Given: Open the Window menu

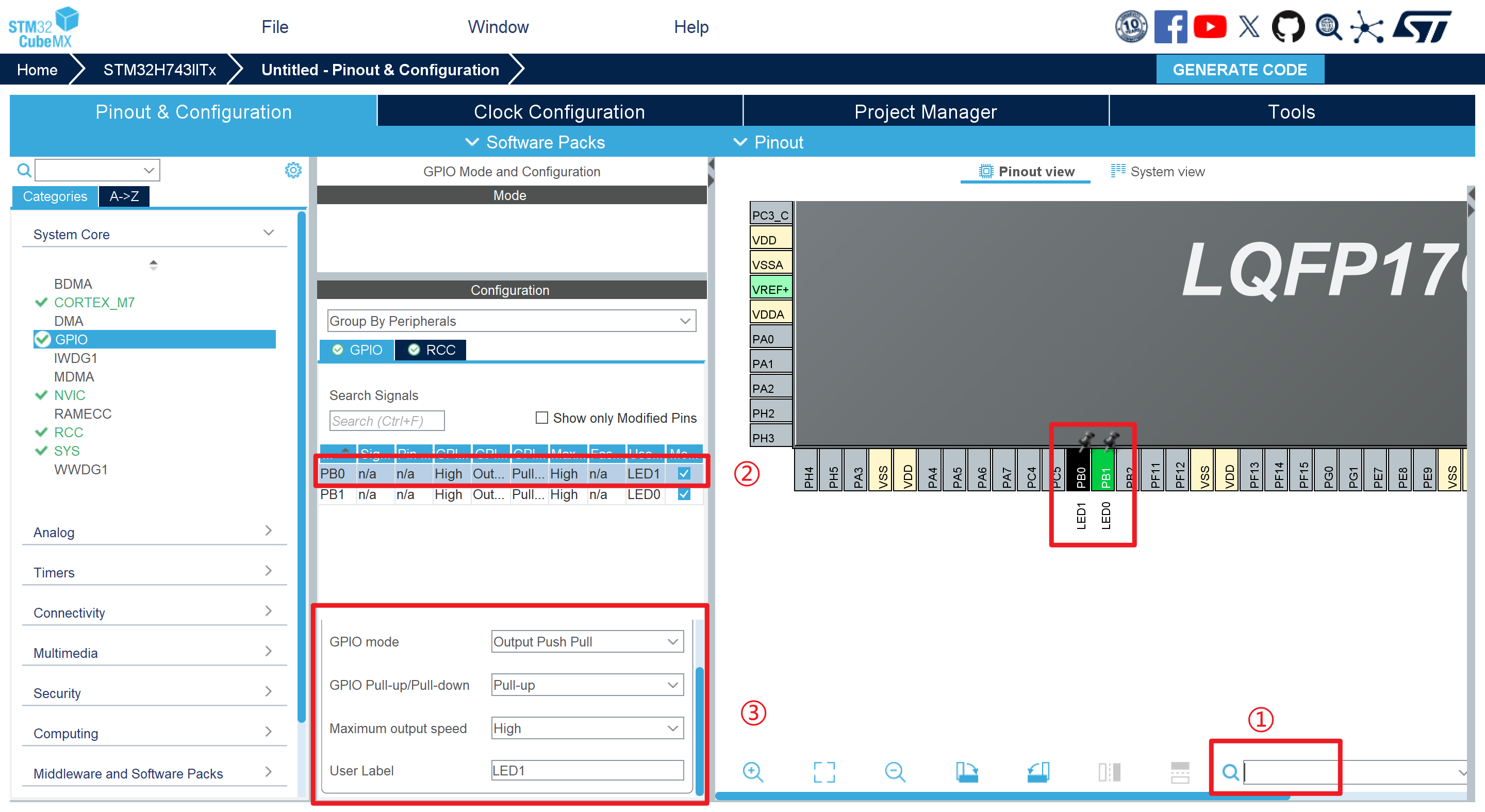Looking at the screenshot, I should [x=498, y=26].
